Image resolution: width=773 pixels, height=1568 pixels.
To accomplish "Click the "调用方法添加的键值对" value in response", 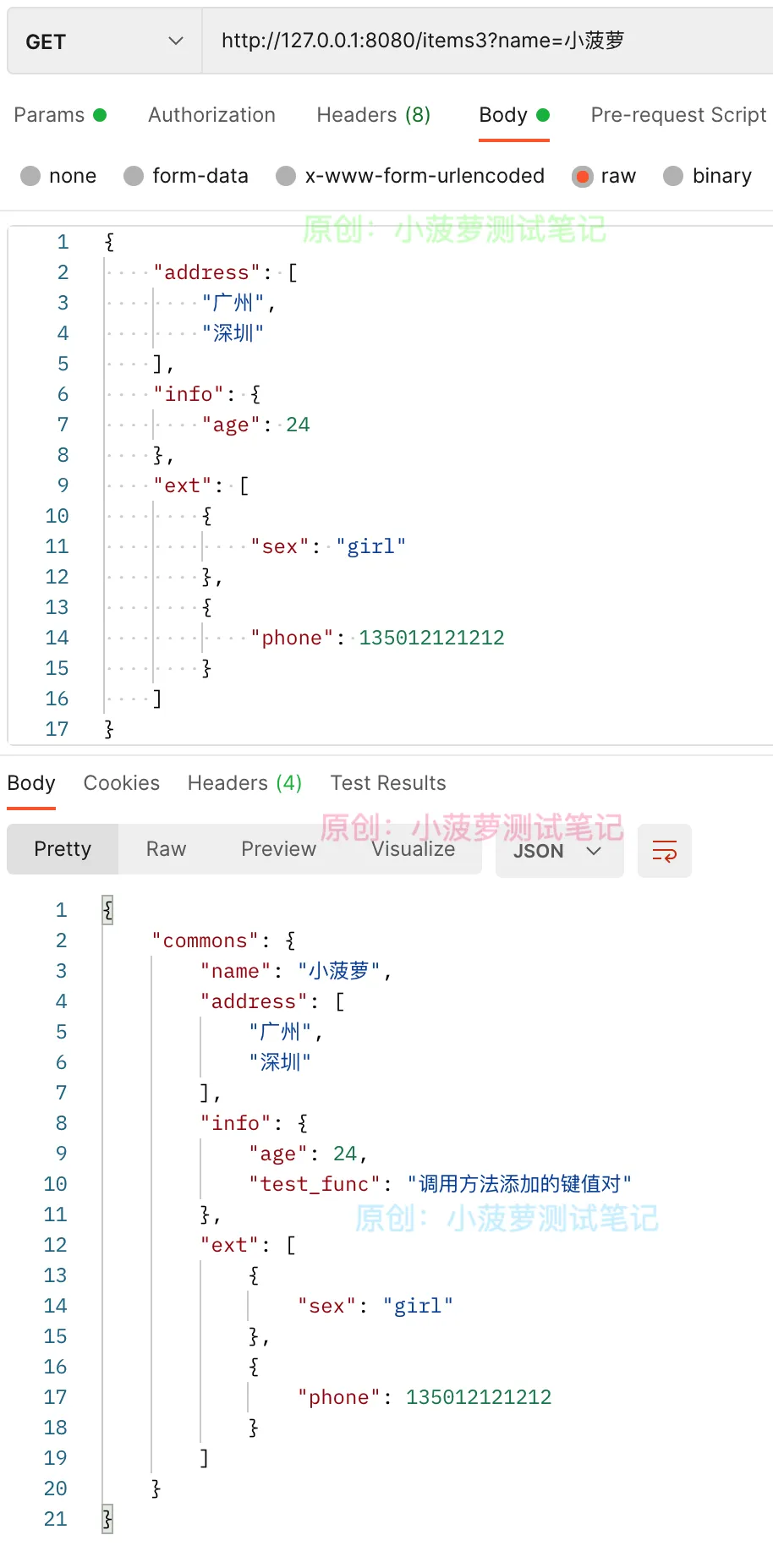I will tap(519, 1184).
